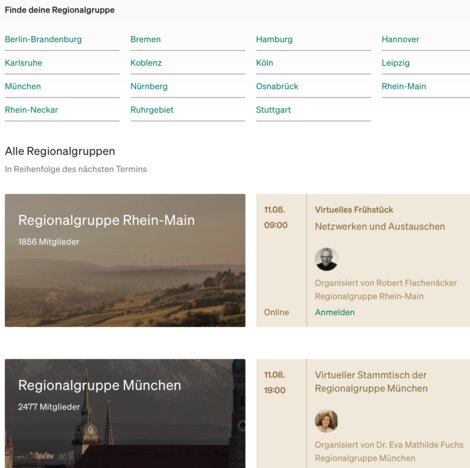Screen dimensions: 470x468
Task: Go to the Hannover regional group
Action: (400, 39)
